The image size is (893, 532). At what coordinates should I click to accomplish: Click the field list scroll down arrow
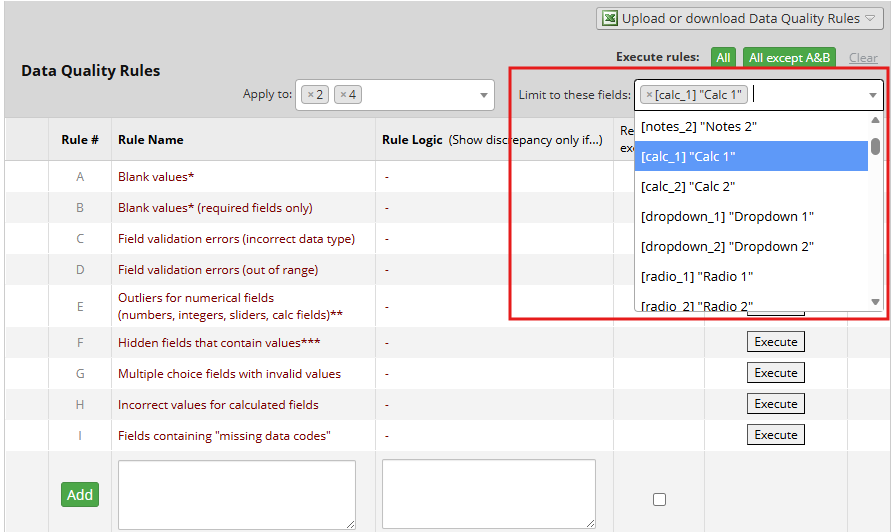pyautogui.click(x=875, y=302)
